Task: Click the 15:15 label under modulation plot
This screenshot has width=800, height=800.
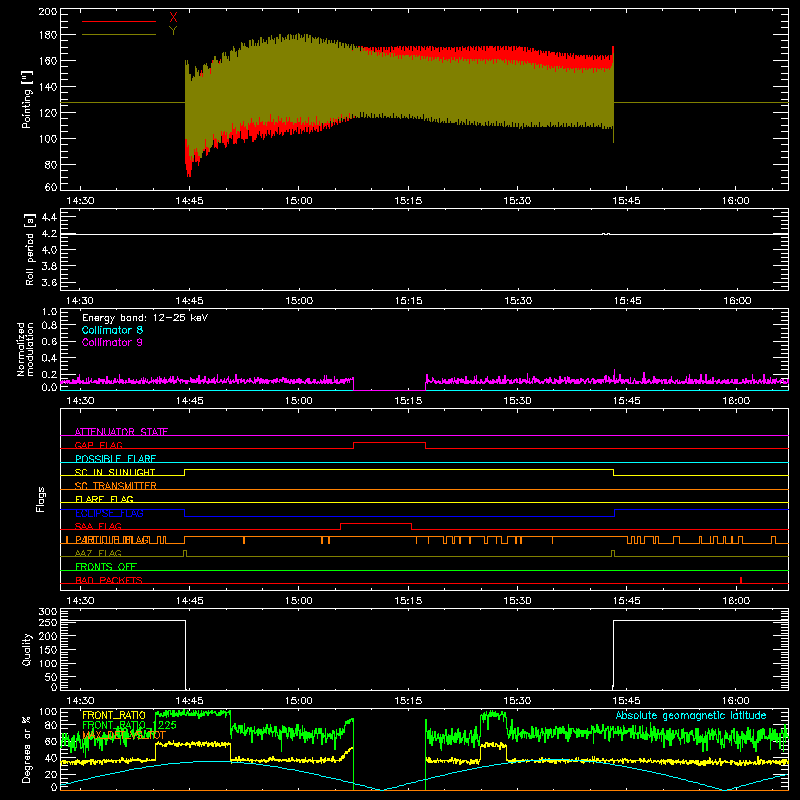Action: [x=408, y=401]
